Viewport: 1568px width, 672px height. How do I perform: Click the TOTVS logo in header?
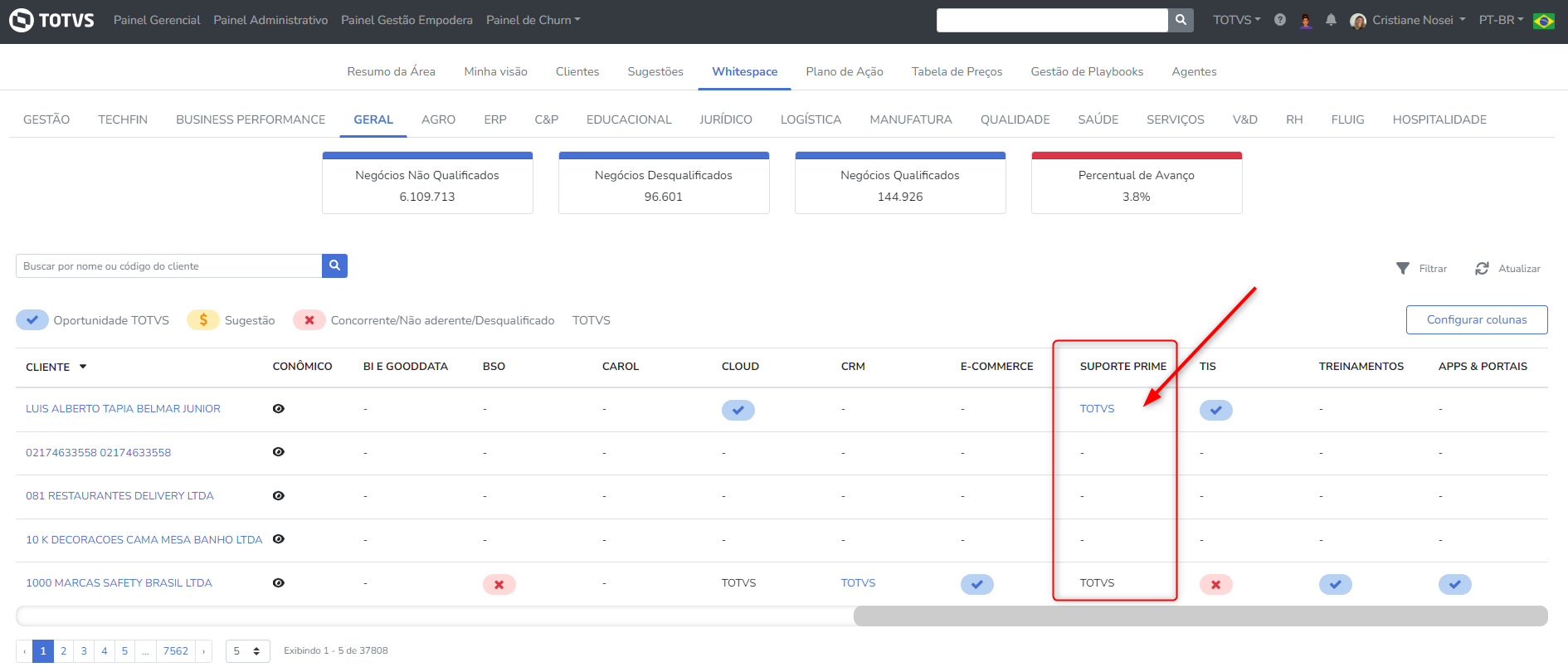[x=51, y=20]
